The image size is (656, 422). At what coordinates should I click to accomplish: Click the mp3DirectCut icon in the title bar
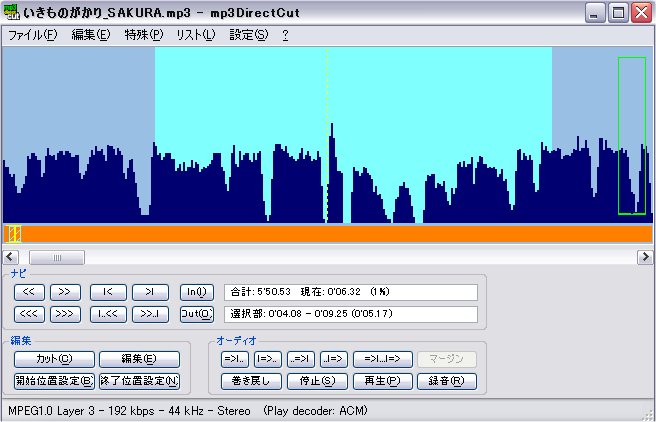pyautogui.click(x=11, y=12)
